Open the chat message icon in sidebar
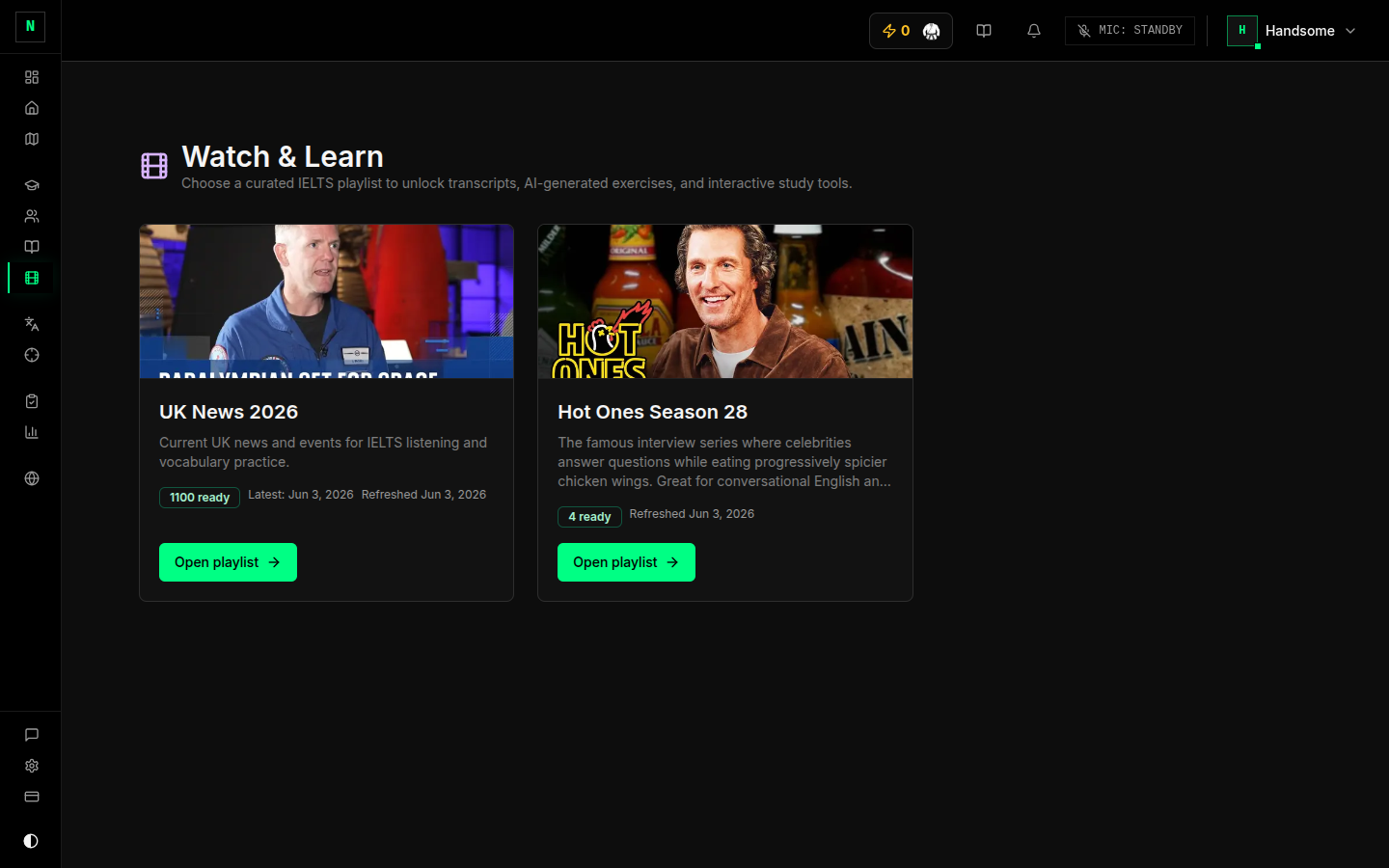 pyautogui.click(x=32, y=735)
